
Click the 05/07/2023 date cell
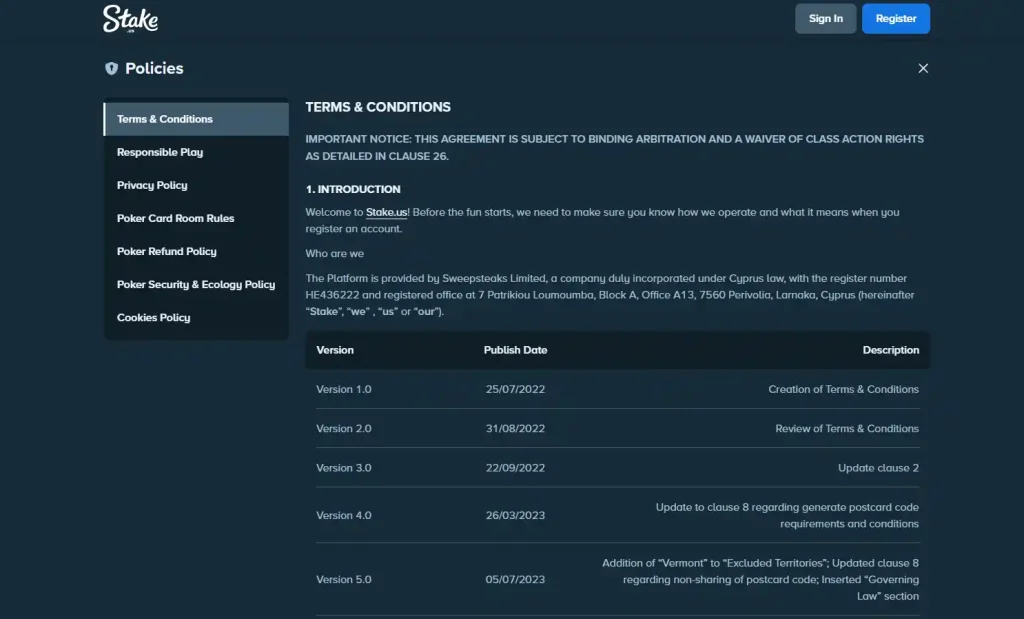click(x=515, y=579)
